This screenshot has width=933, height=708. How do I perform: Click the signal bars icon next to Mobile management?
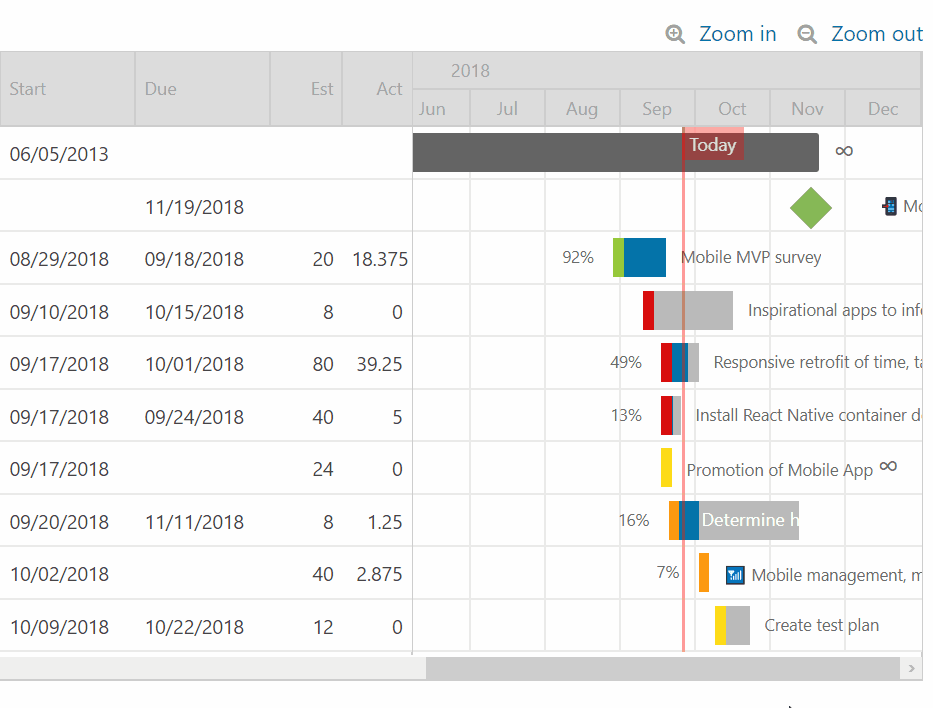point(735,575)
